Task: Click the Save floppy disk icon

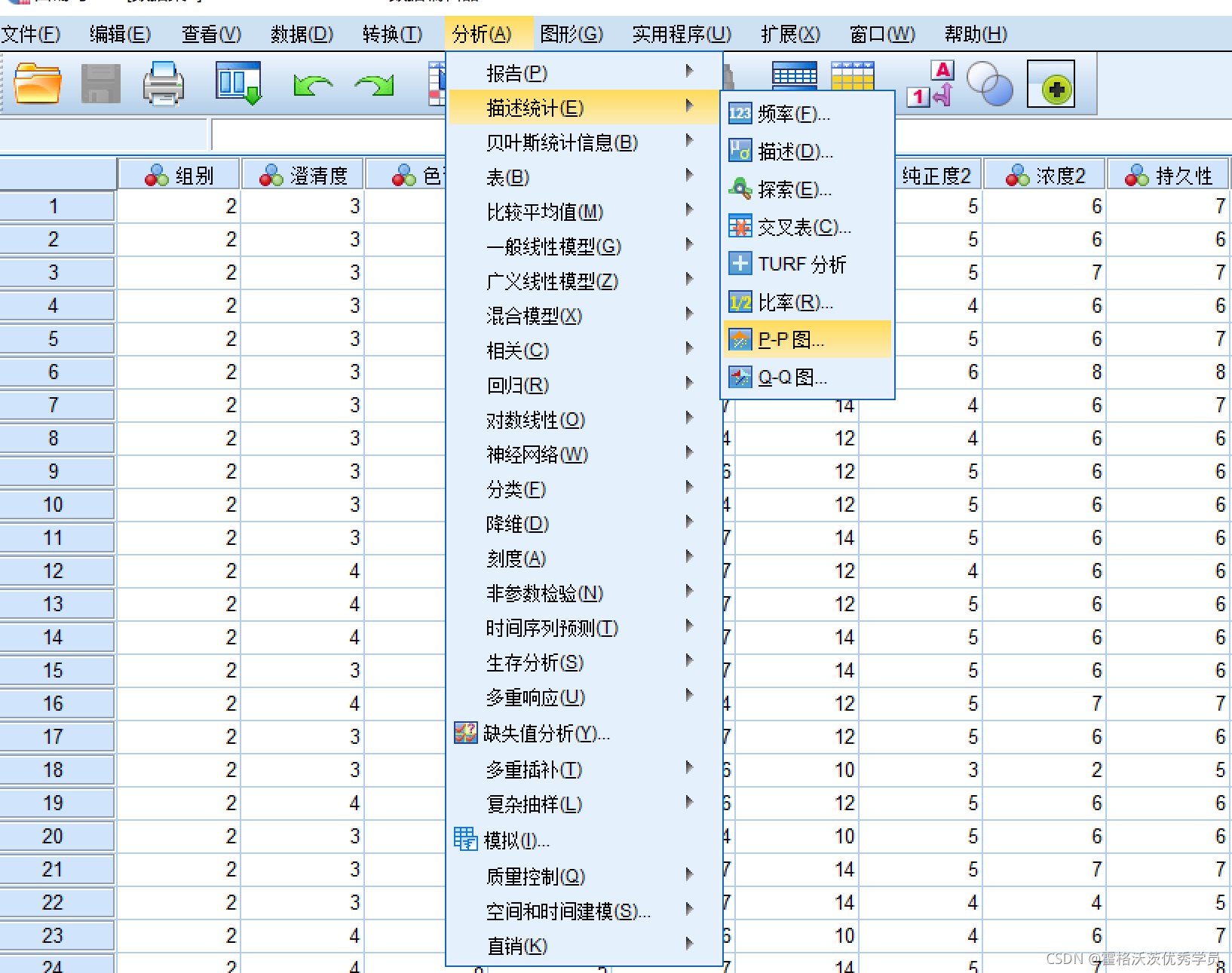Action: point(100,84)
